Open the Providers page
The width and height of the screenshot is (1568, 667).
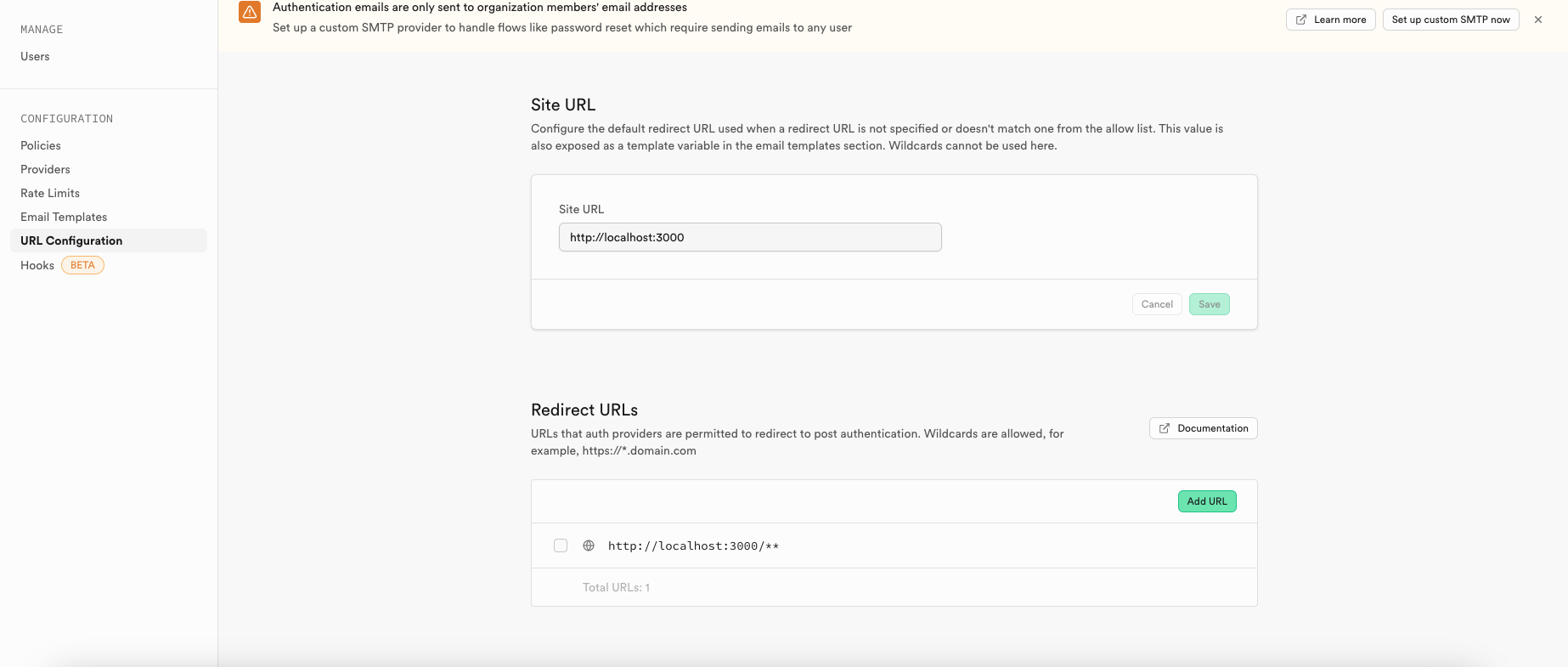pyautogui.click(x=45, y=169)
